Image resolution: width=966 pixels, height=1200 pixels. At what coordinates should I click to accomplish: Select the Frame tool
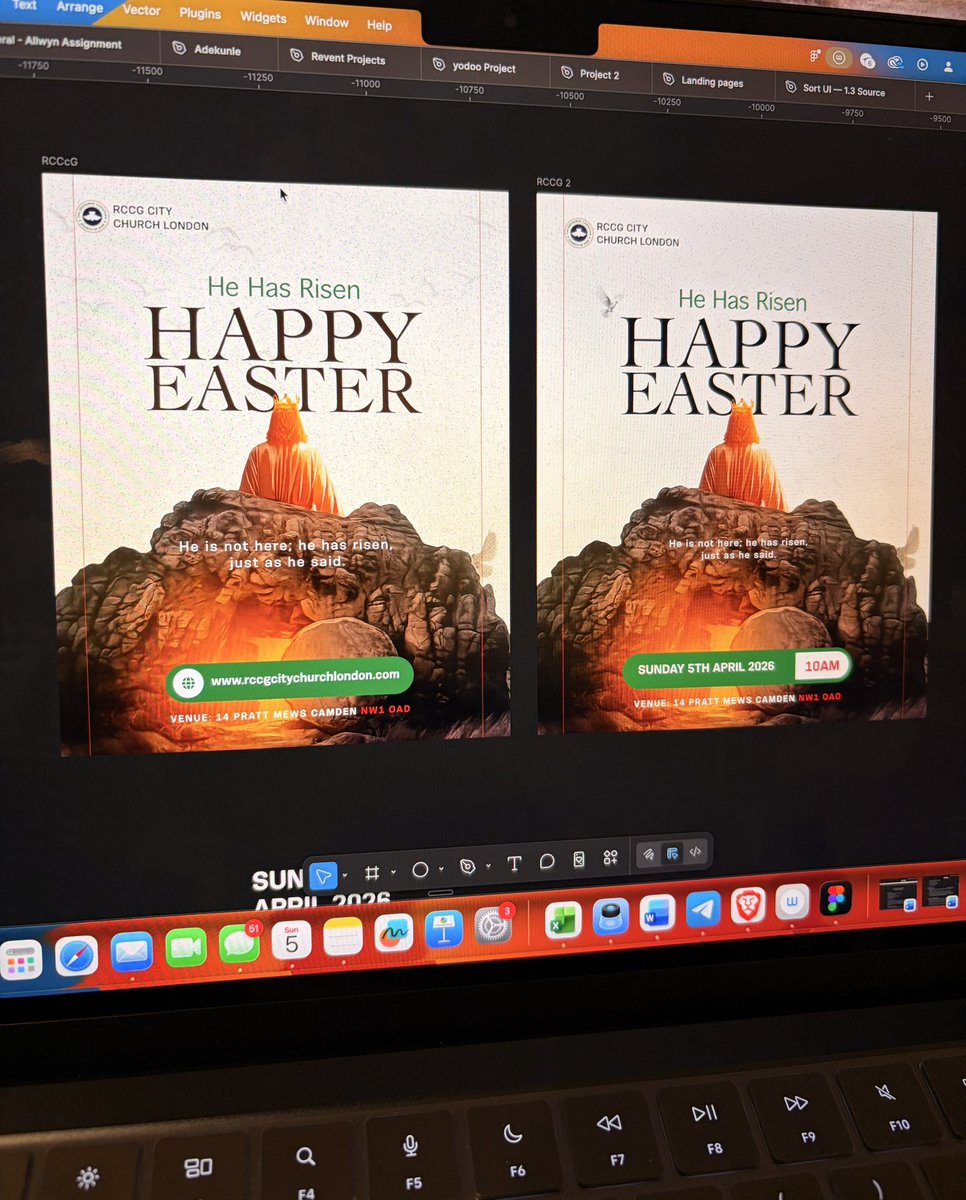(x=372, y=872)
